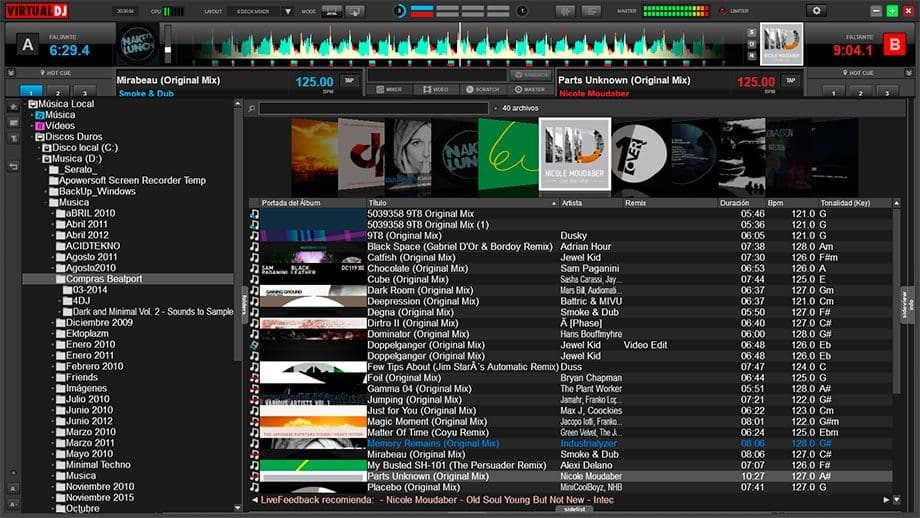Click the pink Vídeos library icon

(40, 126)
